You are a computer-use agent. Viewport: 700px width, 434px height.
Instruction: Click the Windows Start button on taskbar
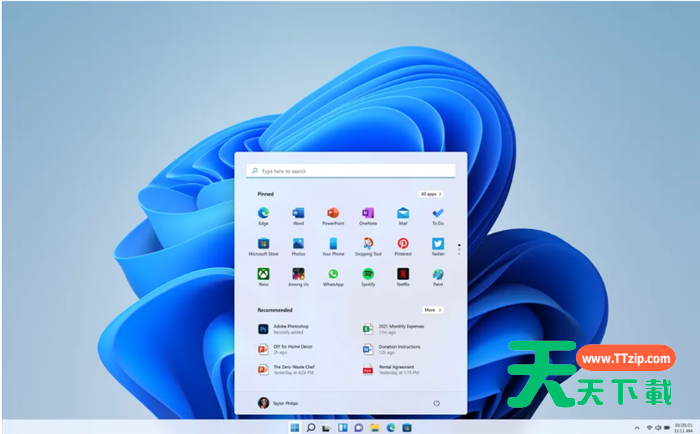295,428
